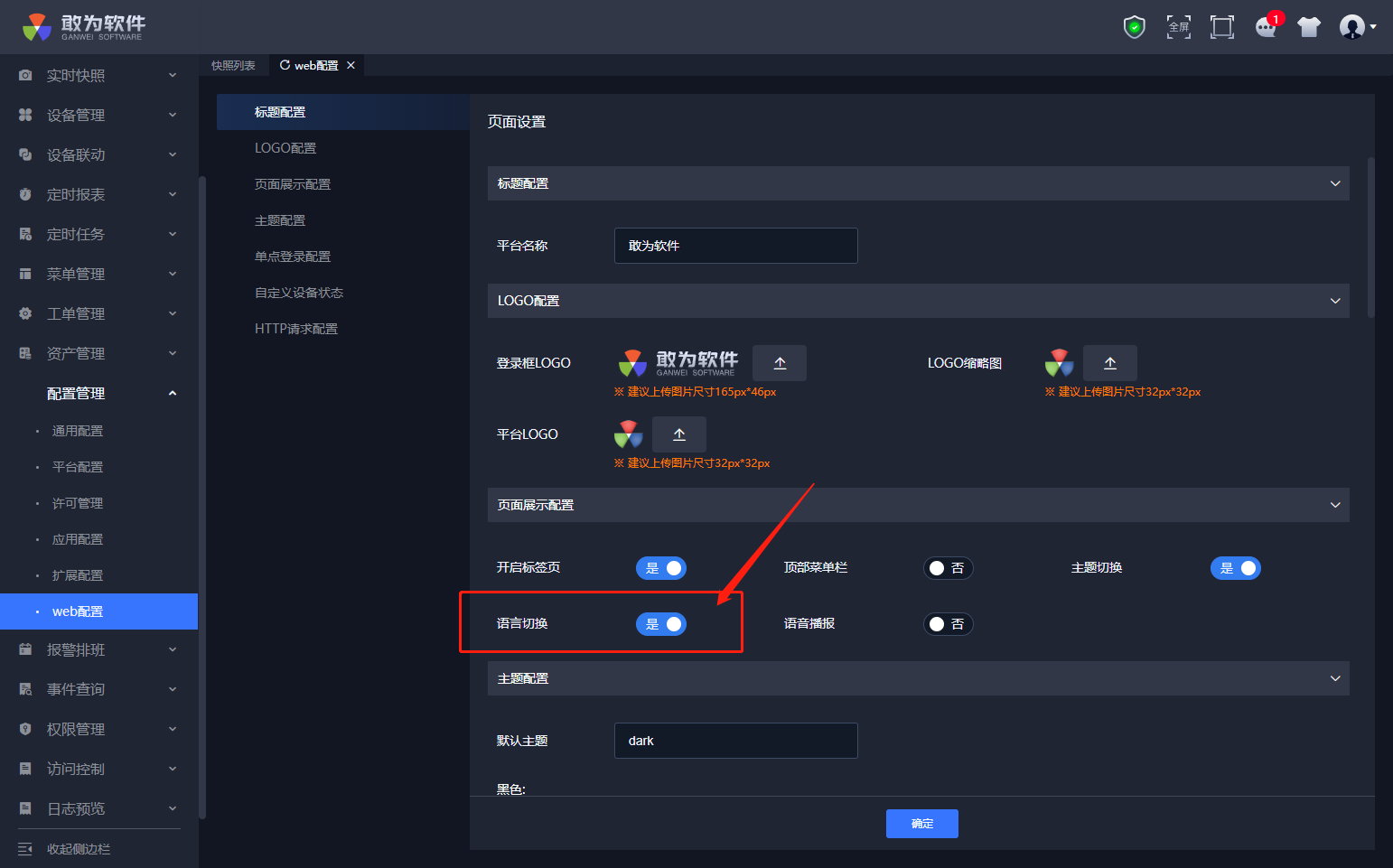This screenshot has width=1393, height=868.
Task: Select 通用配置 in sidebar submenu
Action: click(x=78, y=431)
